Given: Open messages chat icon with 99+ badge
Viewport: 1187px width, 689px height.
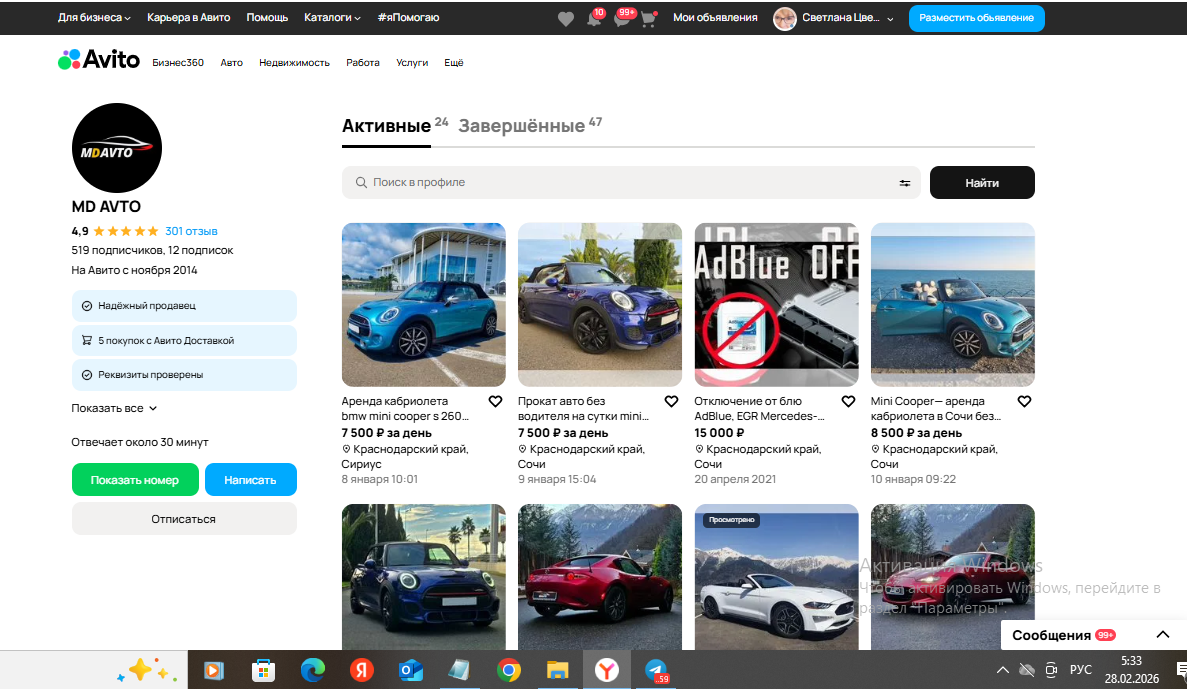Looking at the screenshot, I should [624, 17].
